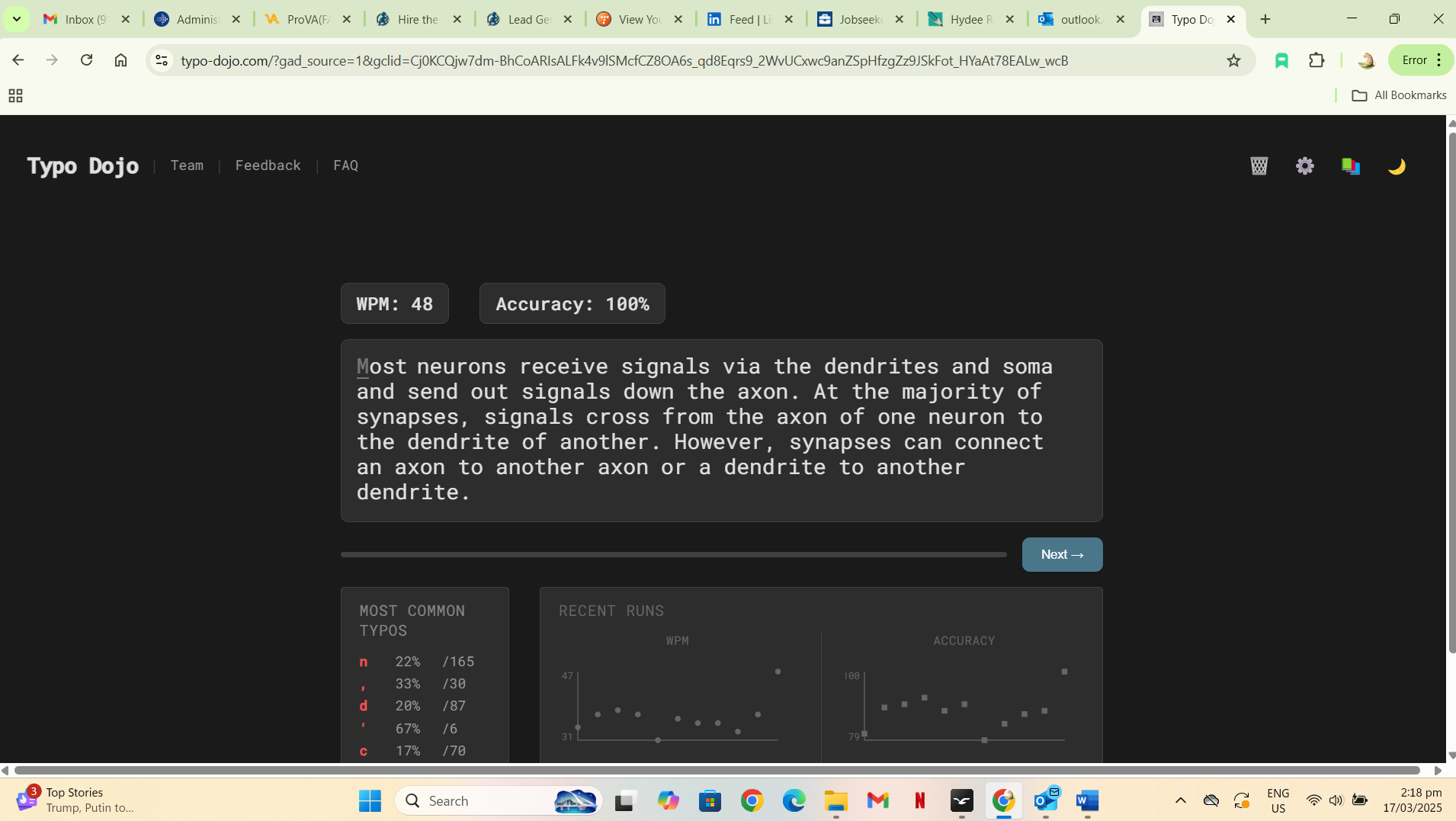Reload the current page
The width and height of the screenshot is (1456, 821).
coord(86,60)
